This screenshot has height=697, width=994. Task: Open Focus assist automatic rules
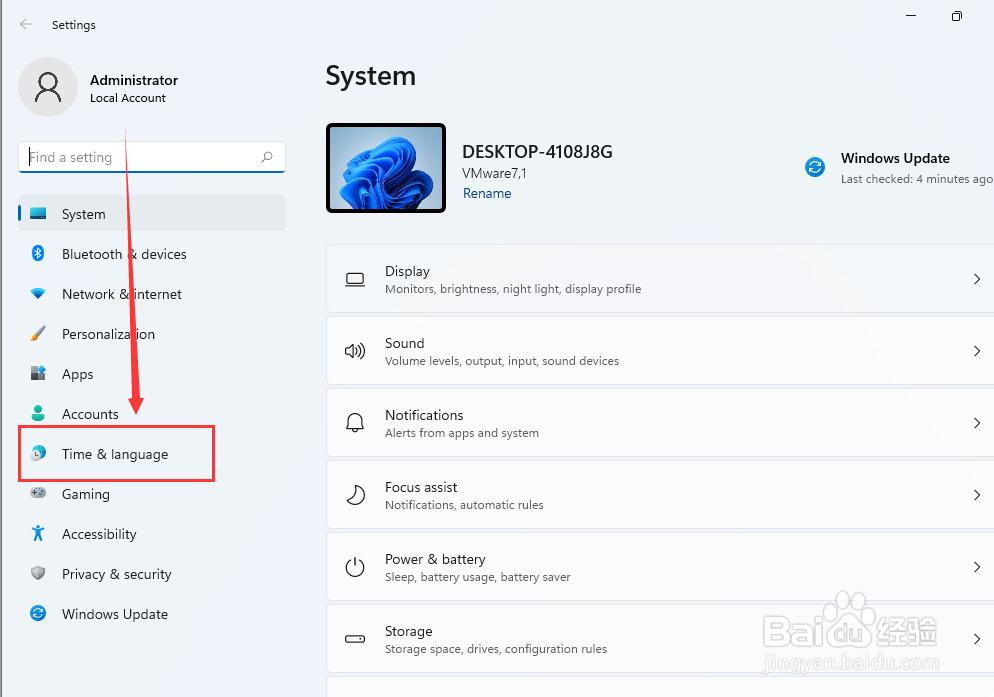(660, 495)
